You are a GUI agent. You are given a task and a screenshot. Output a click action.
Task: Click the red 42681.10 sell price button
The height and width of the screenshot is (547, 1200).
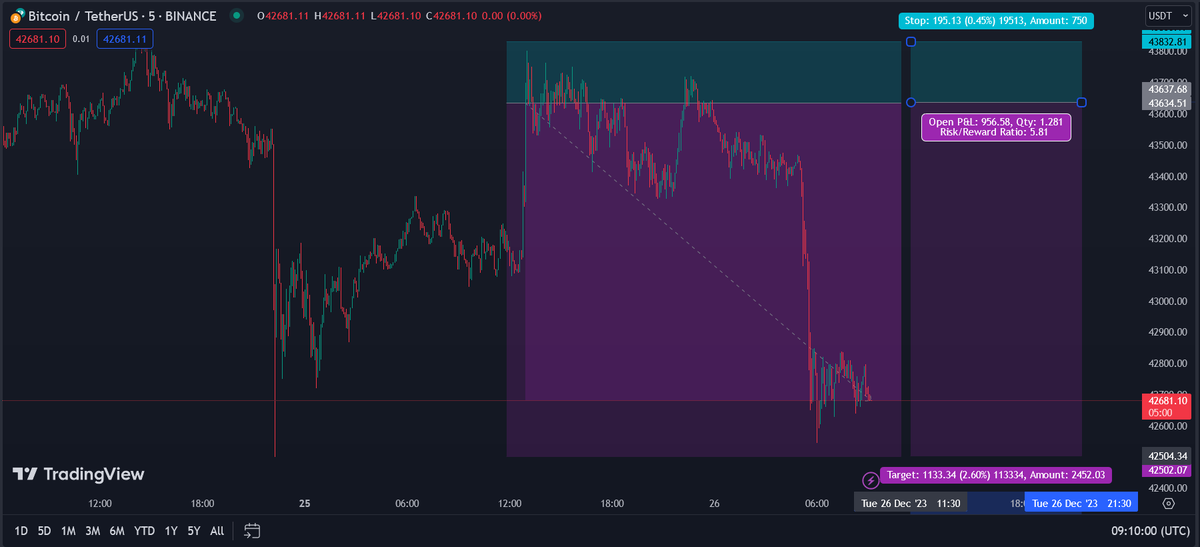click(x=38, y=39)
